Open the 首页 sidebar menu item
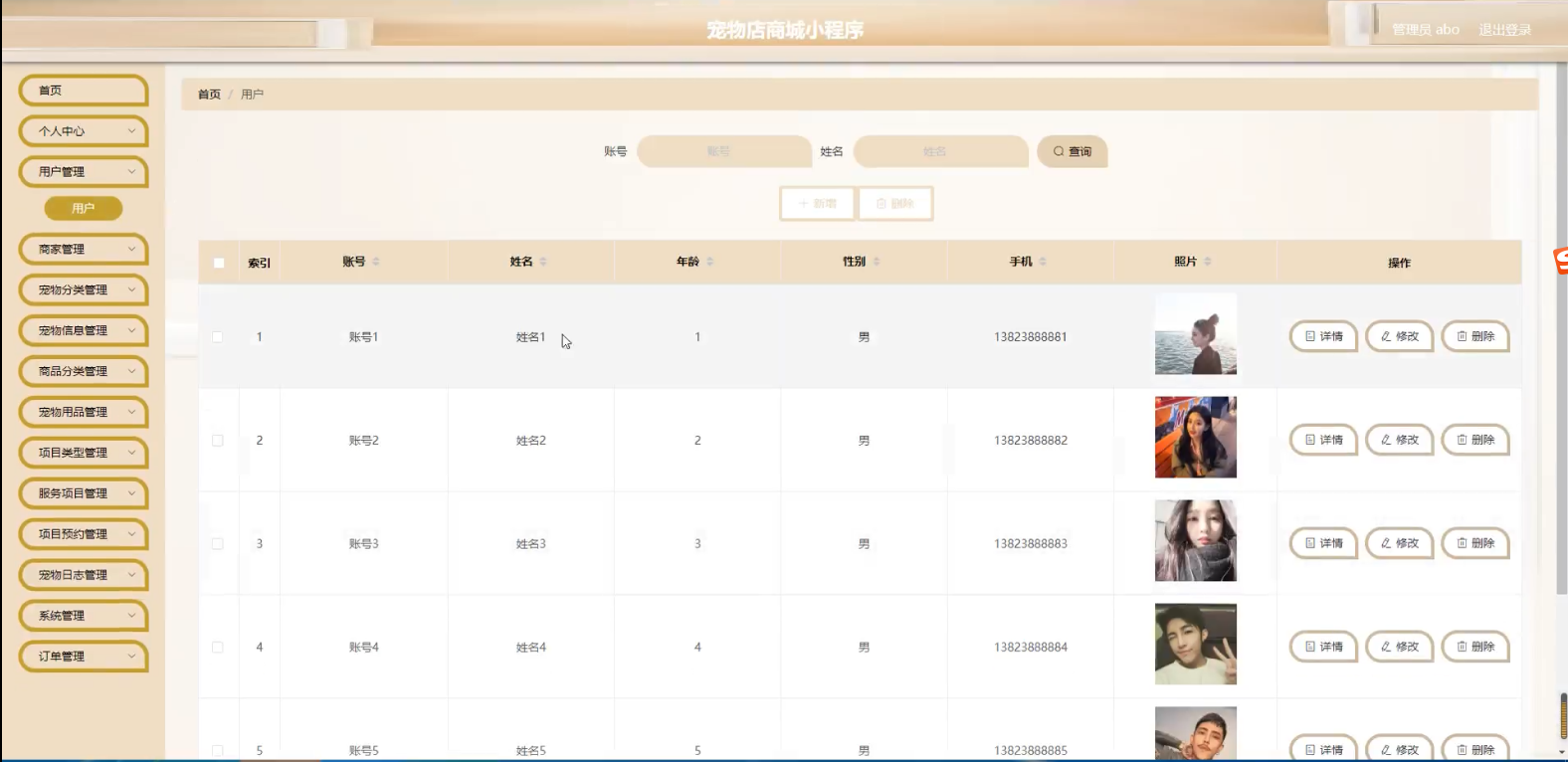Viewport: 1568px width, 762px height. pos(84,91)
